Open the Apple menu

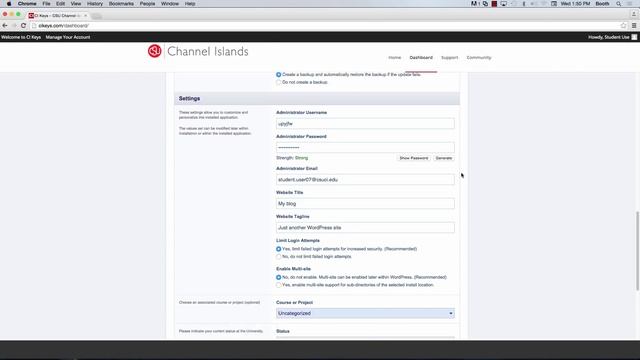click(9, 4)
